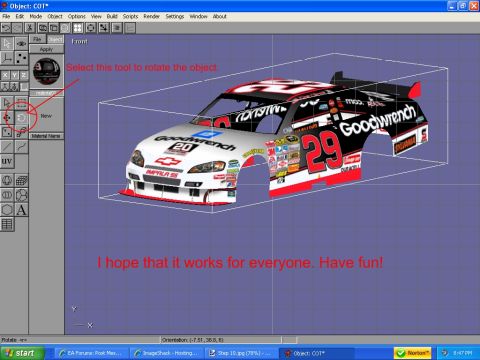The width and height of the screenshot is (480, 360).
Task: Select the arrow Select tool
Action: 7,103
